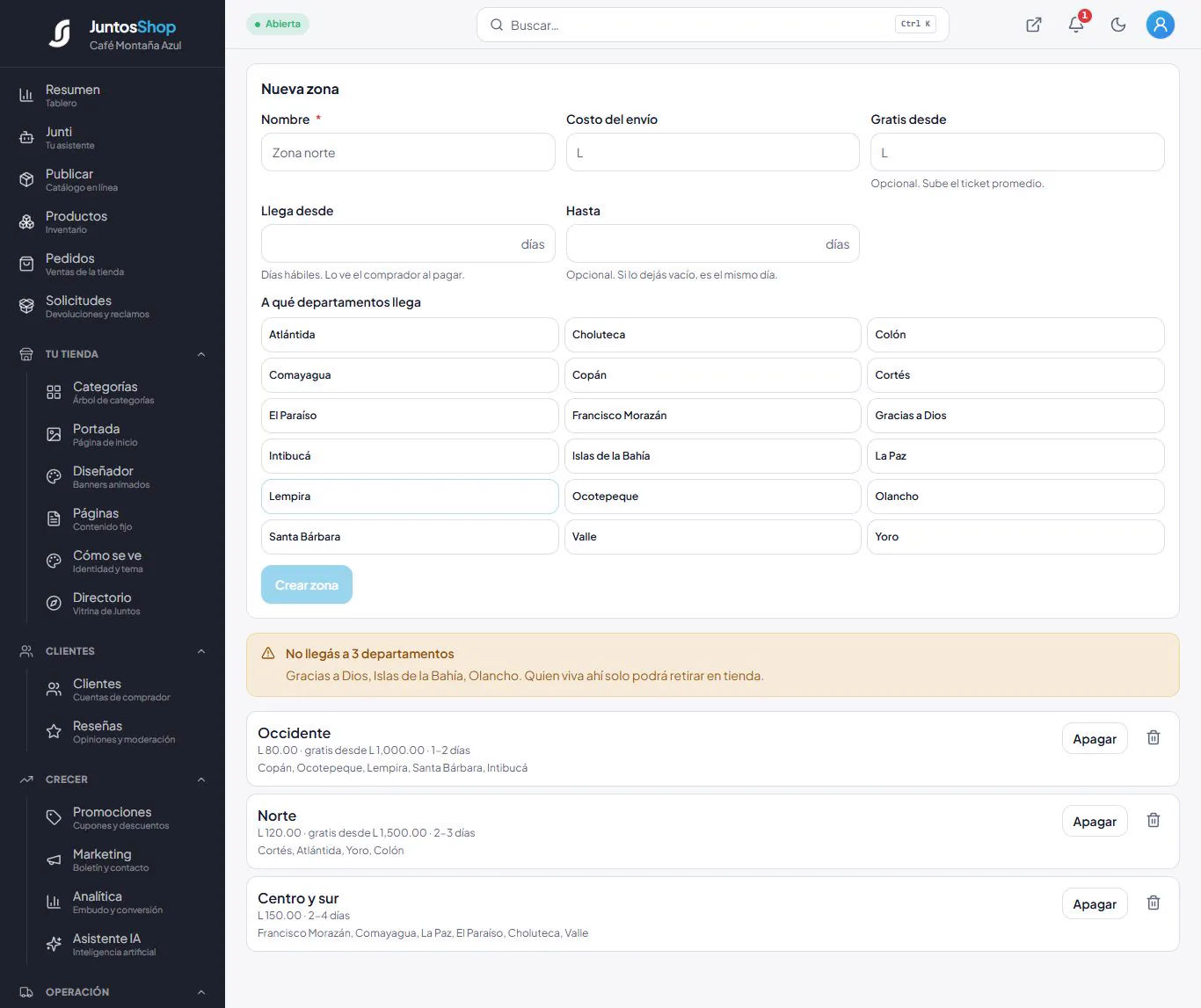This screenshot has width=1201, height=1008.
Task: Delete the Occidente zone with trash icon
Action: click(x=1154, y=738)
